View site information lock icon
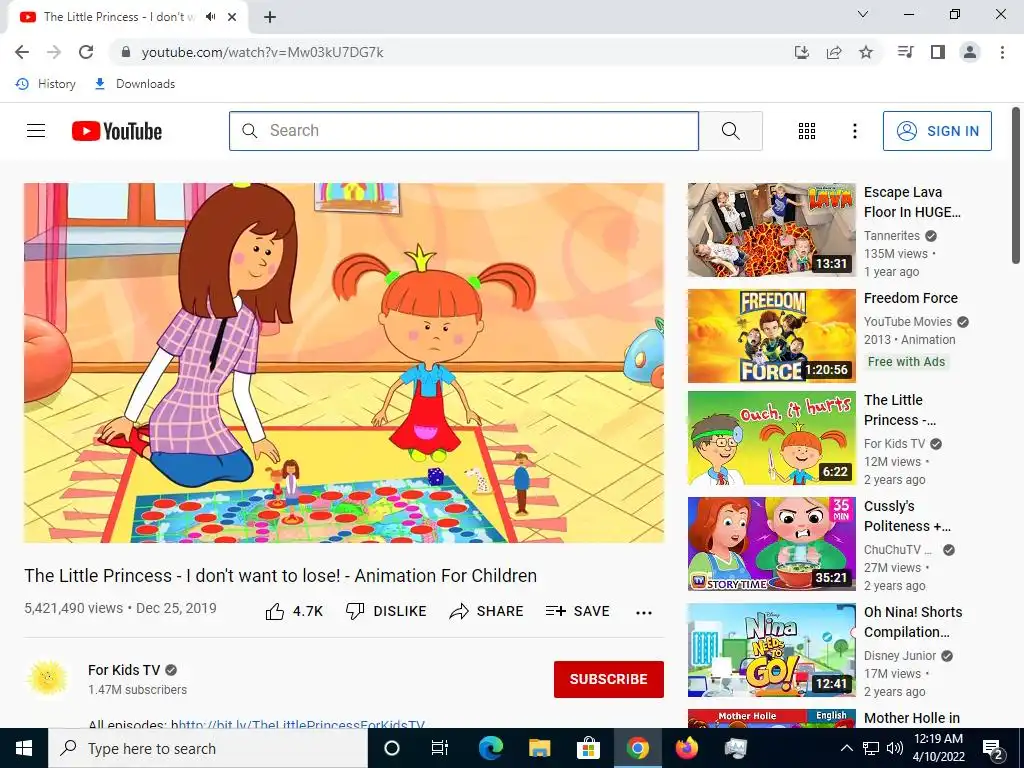 tap(126, 52)
